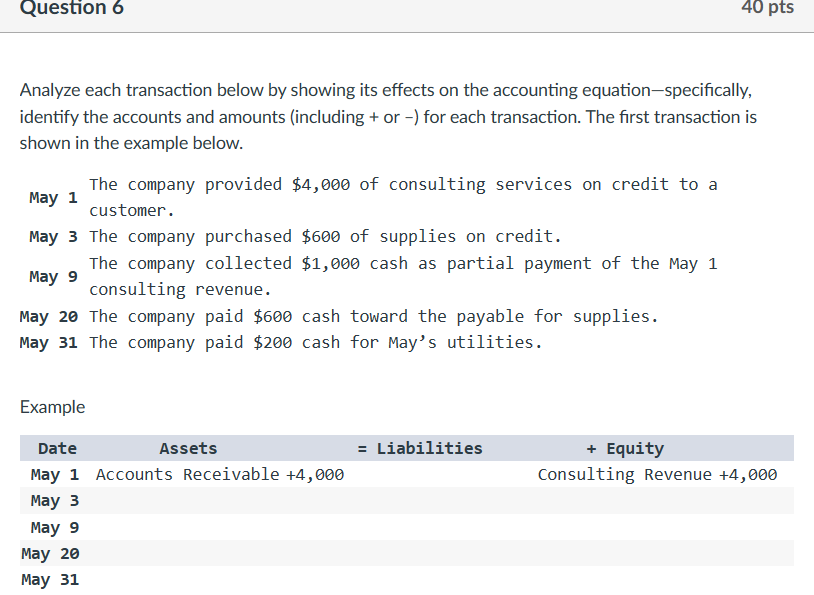Image resolution: width=814 pixels, height=595 pixels.
Task: Select the Assets column header
Action: tap(188, 448)
